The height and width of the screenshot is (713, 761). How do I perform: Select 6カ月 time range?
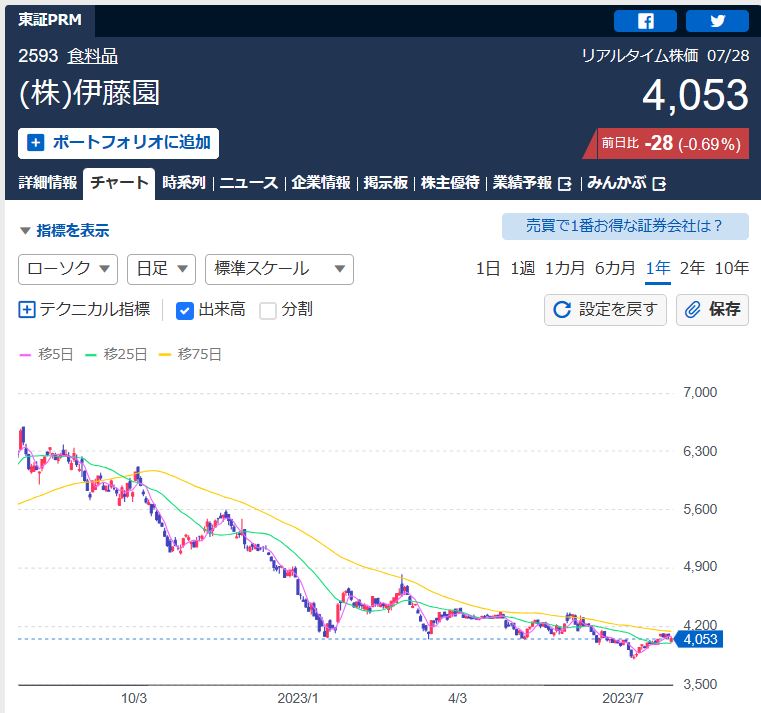point(615,268)
